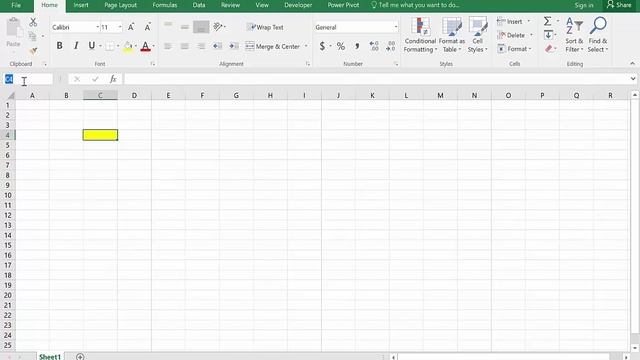Open Calibri font name dropdown
The image size is (640, 360).
[x=98, y=27]
